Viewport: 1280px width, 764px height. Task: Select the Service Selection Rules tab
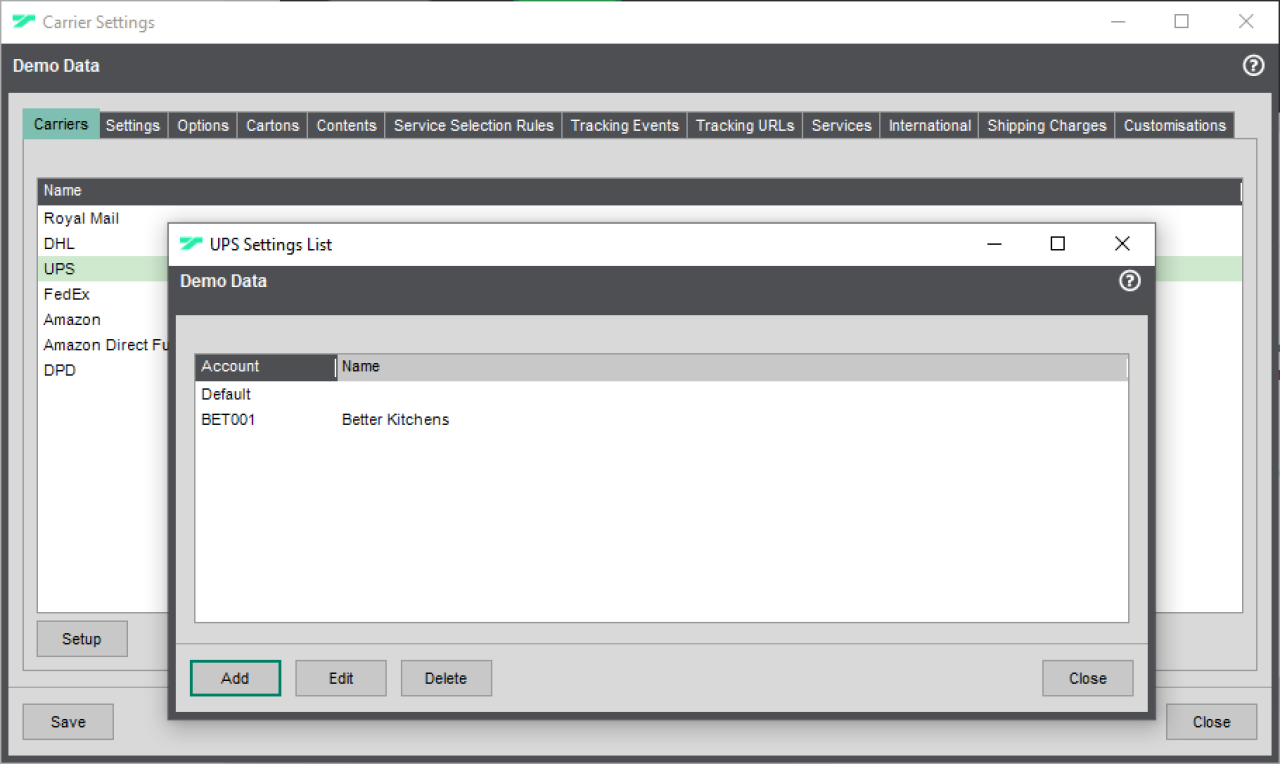pyautogui.click(x=474, y=126)
